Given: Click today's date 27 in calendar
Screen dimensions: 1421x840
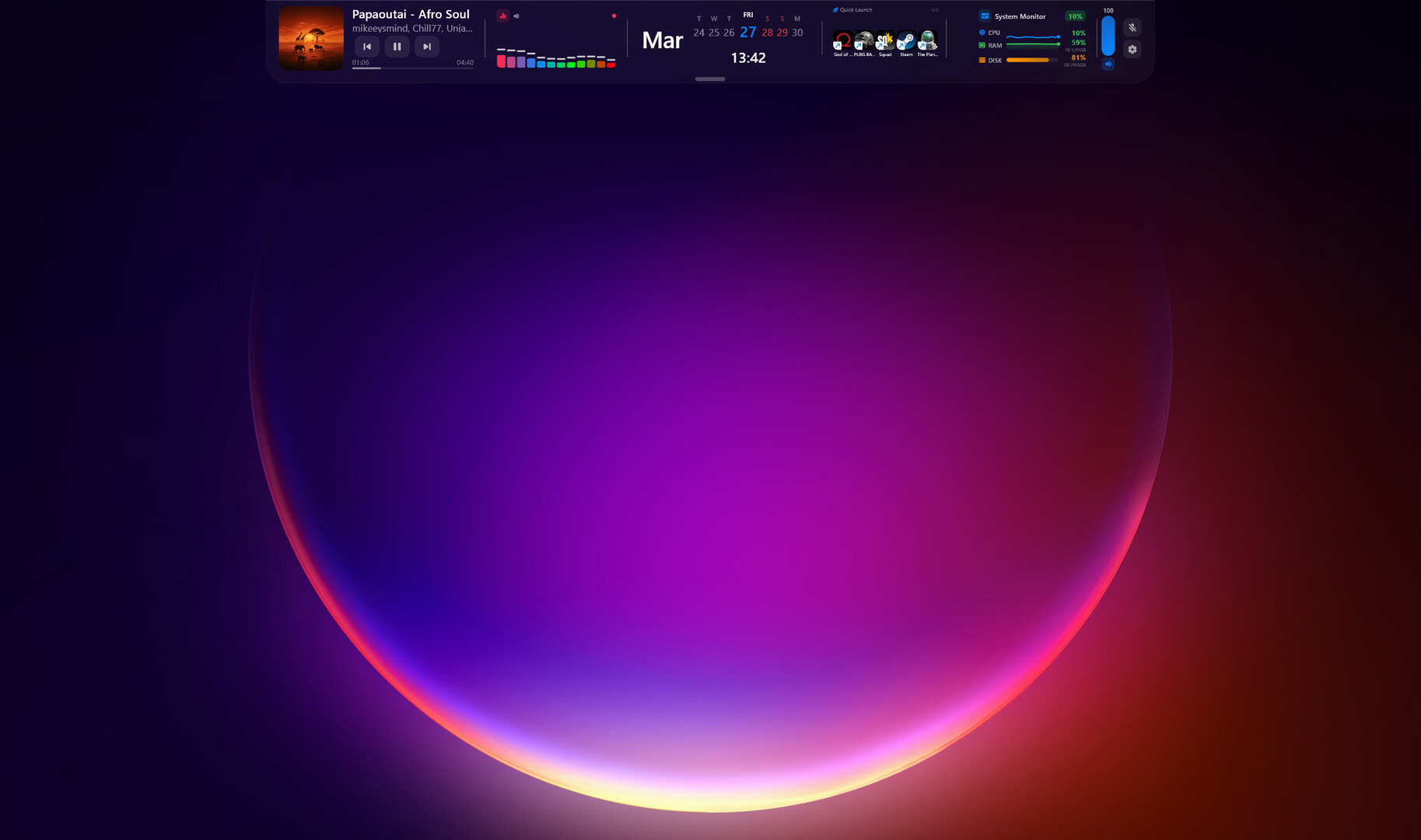Looking at the screenshot, I should (x=747, y=32).
